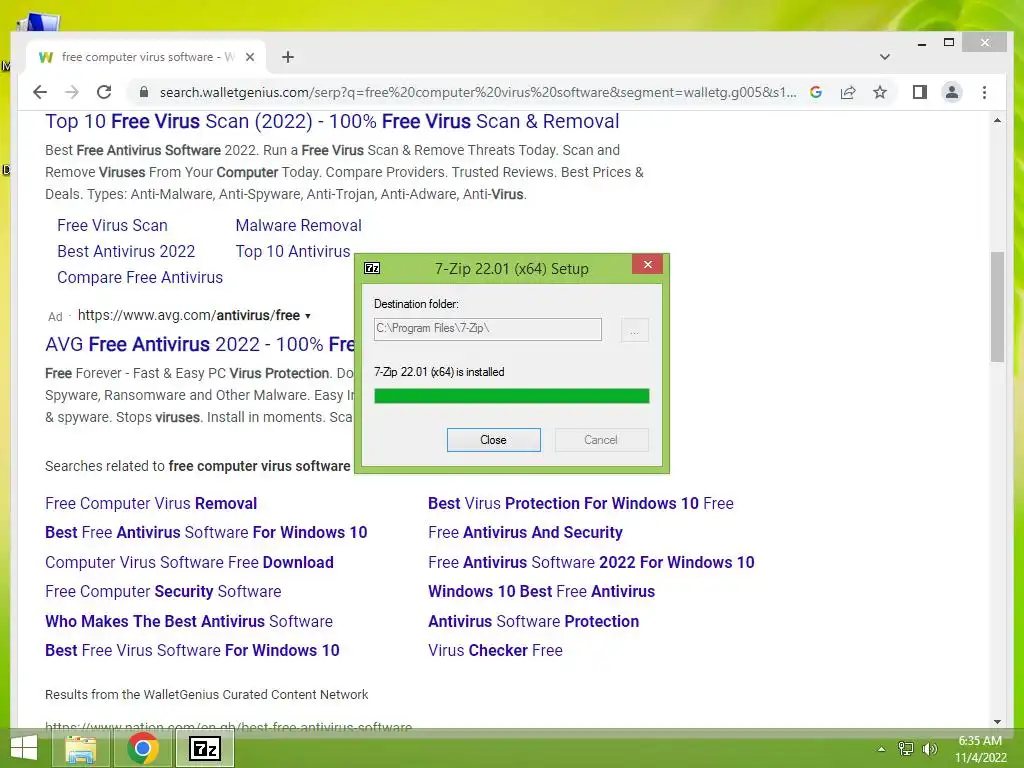1024x768 pixels.
Task: Open the Malware Removal sitelink
Action: pyautogui.click(x=298, y=225)
